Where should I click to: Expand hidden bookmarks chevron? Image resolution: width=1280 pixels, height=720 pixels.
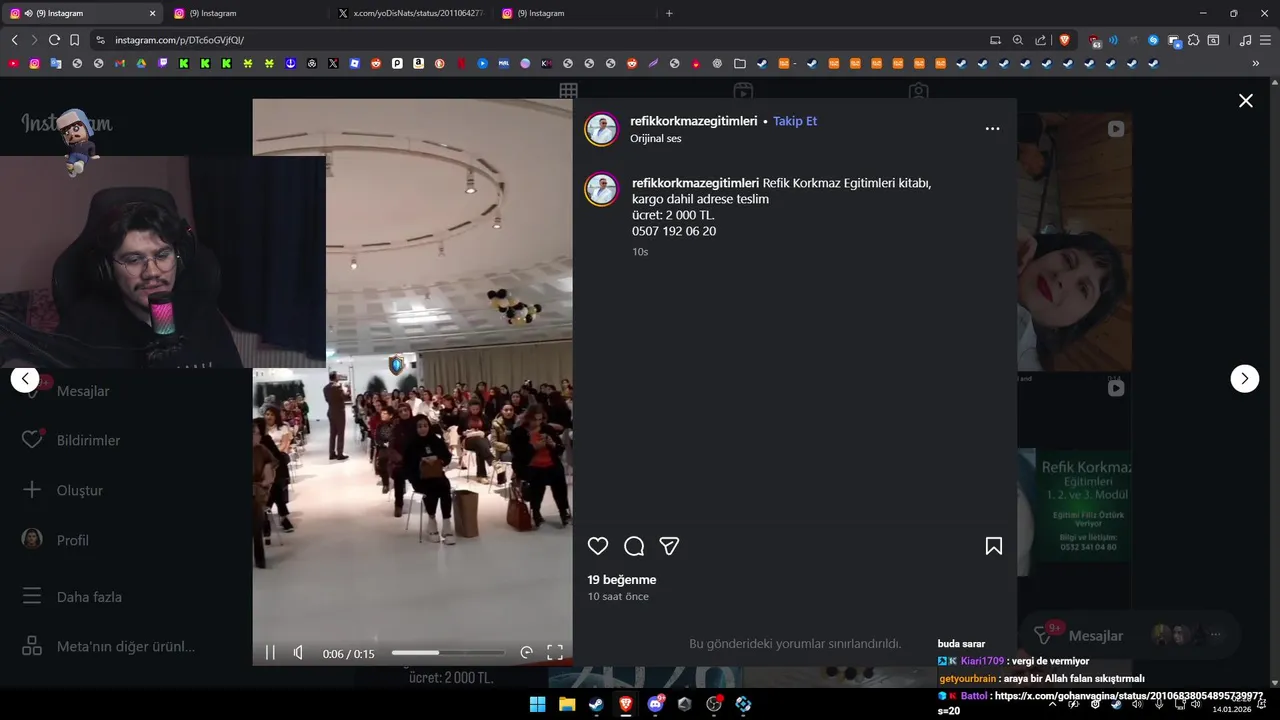click(1256, 63)
